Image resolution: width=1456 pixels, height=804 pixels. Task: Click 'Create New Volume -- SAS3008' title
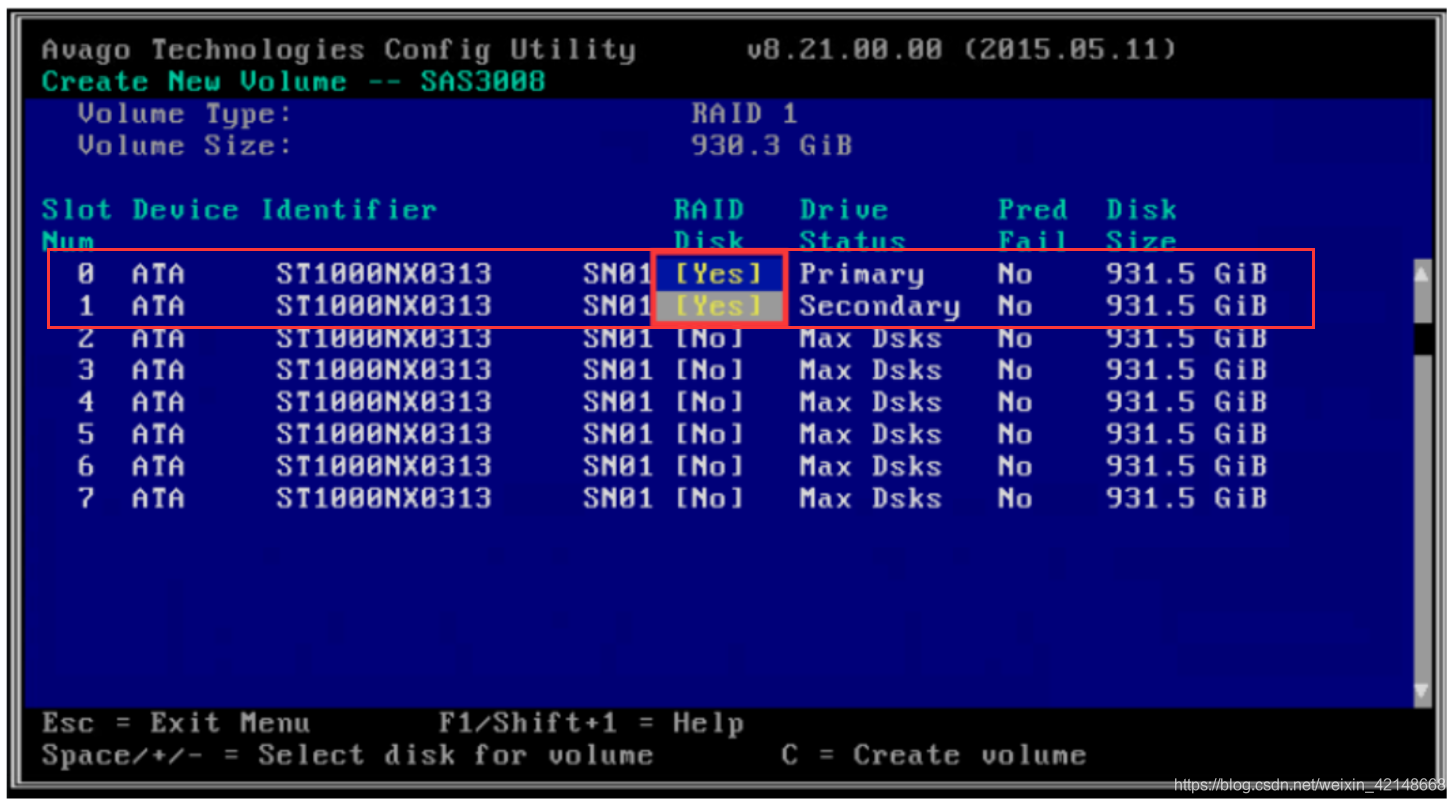(293, 81)
